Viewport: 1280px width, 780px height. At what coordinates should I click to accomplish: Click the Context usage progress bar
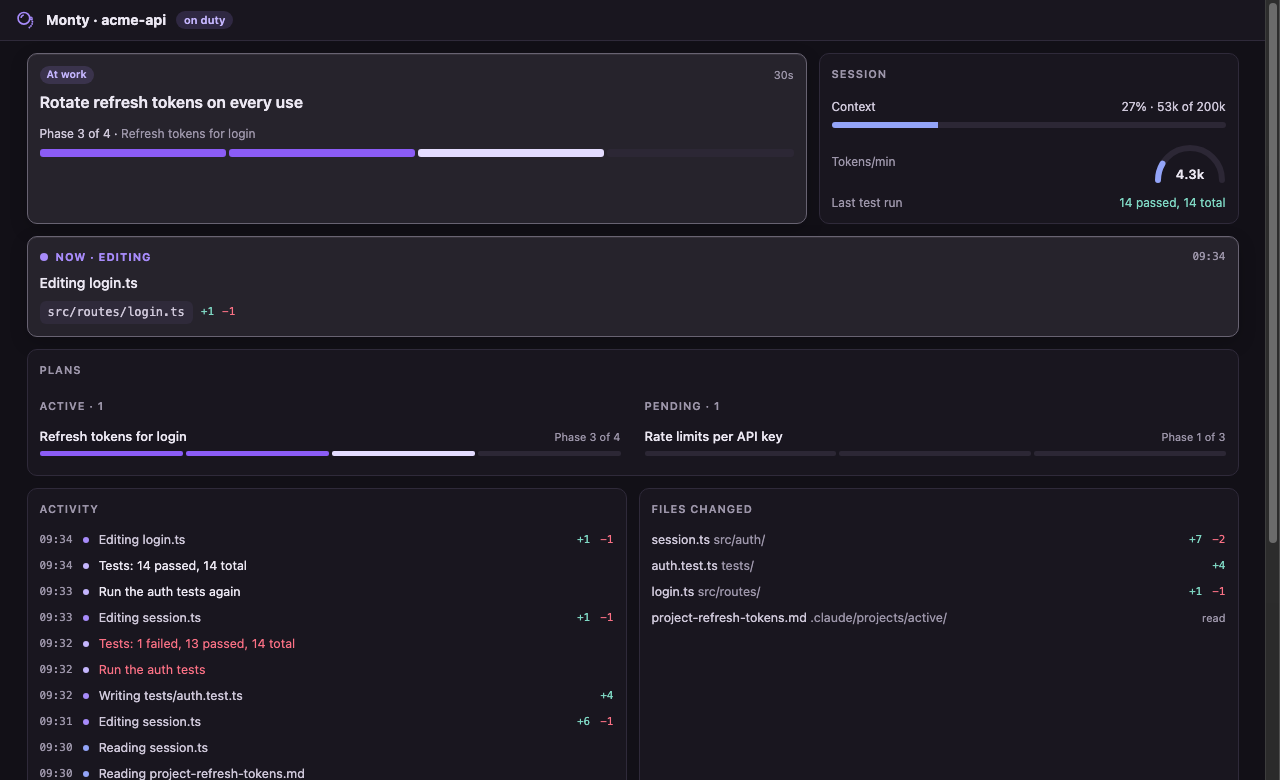click(1028, 125)
